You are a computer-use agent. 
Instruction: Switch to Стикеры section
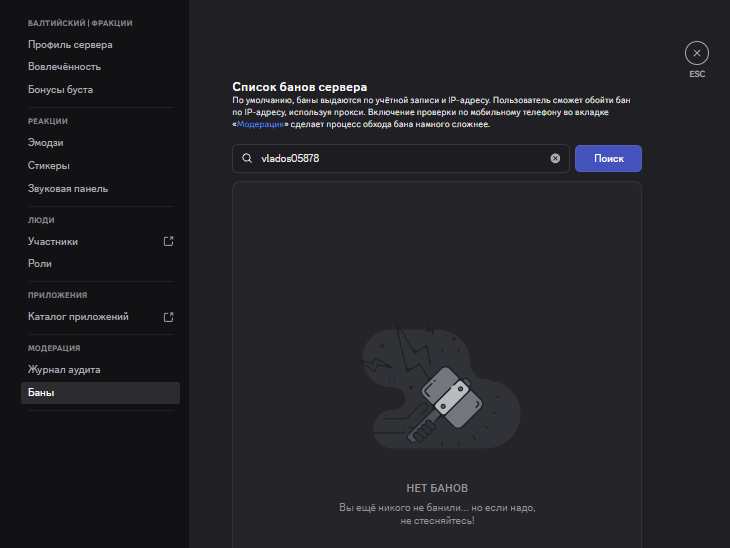pos(48,166)
